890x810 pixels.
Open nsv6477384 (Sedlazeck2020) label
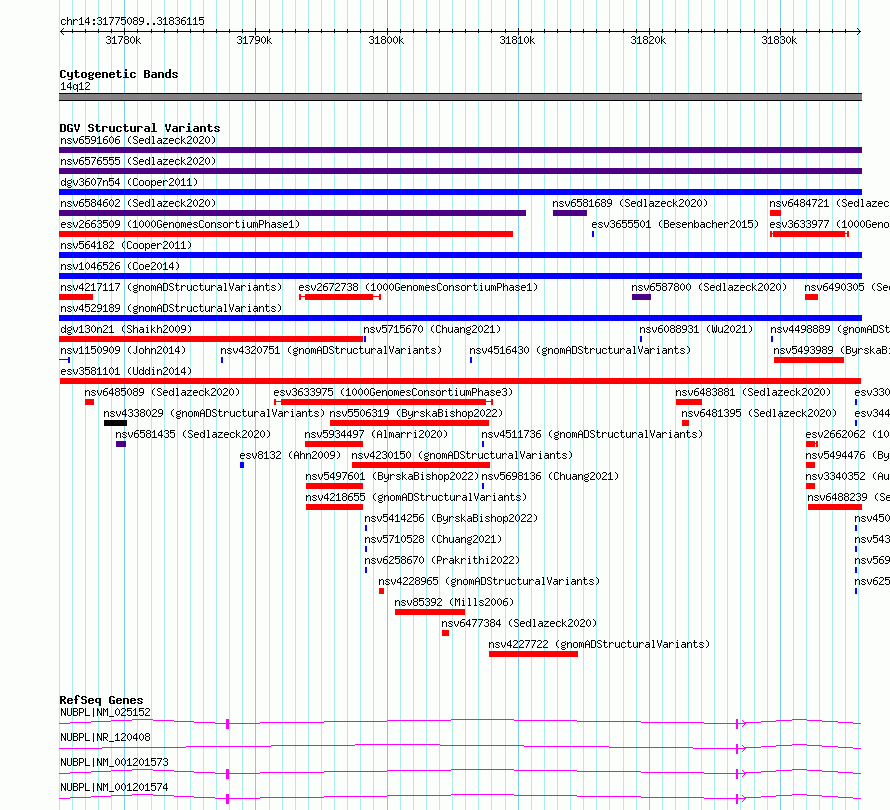point(519,623)
